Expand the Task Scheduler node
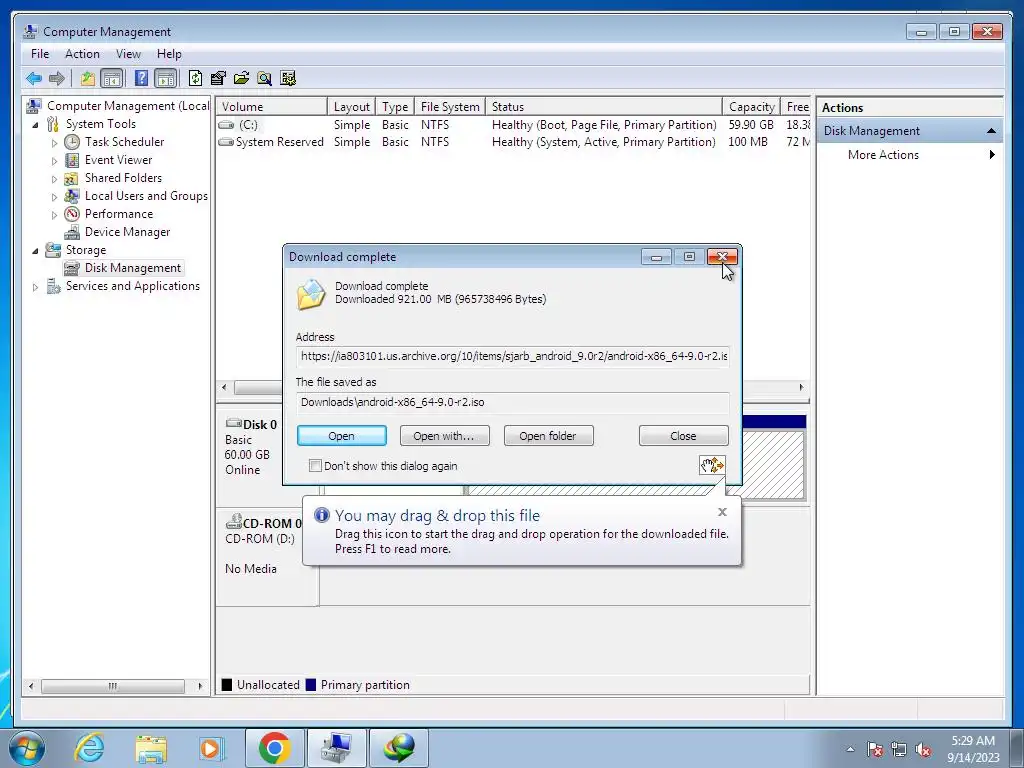 pyautogui.click(x=54, y=142)
